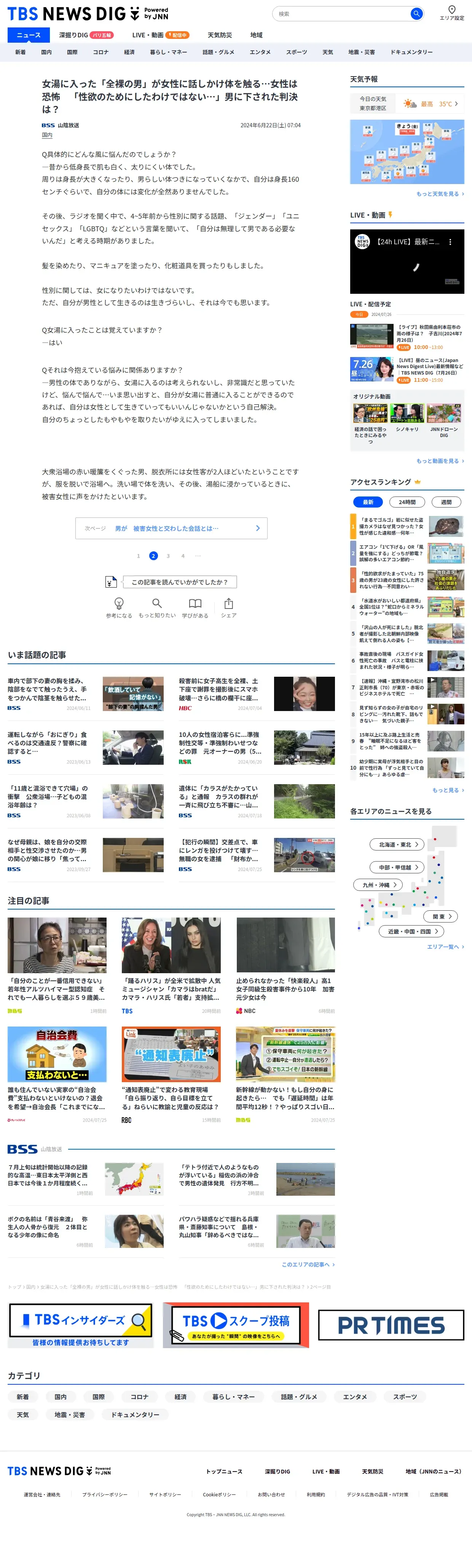472x1568 pixels.
Task: Click the もっと知りたい magnifier reaction icon
Action: (157, 602)
